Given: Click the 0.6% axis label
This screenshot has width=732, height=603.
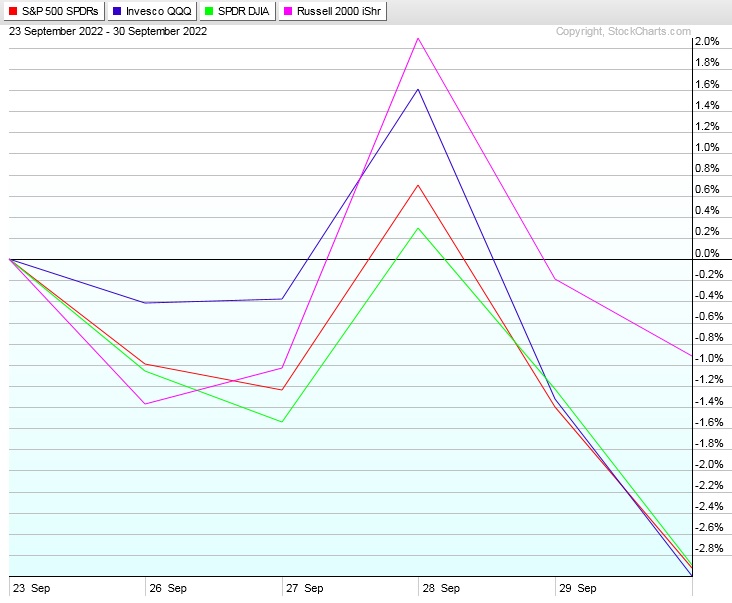Looking at the screenshot, I should point(707,189).
